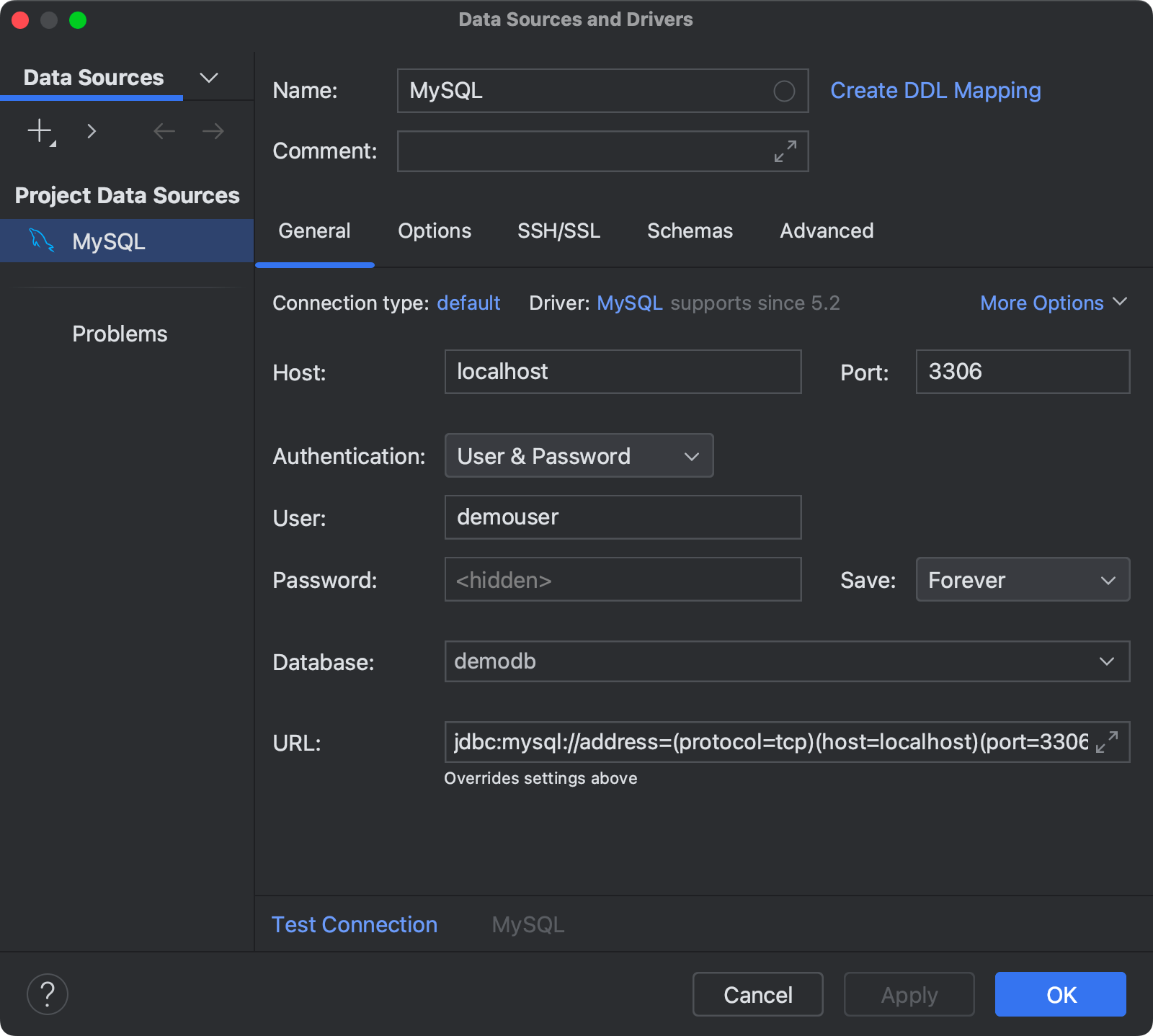Switch to the Advanced tab
Image resolution: width=1153 pixels, height=1036 pixels.
click(826, 231)
